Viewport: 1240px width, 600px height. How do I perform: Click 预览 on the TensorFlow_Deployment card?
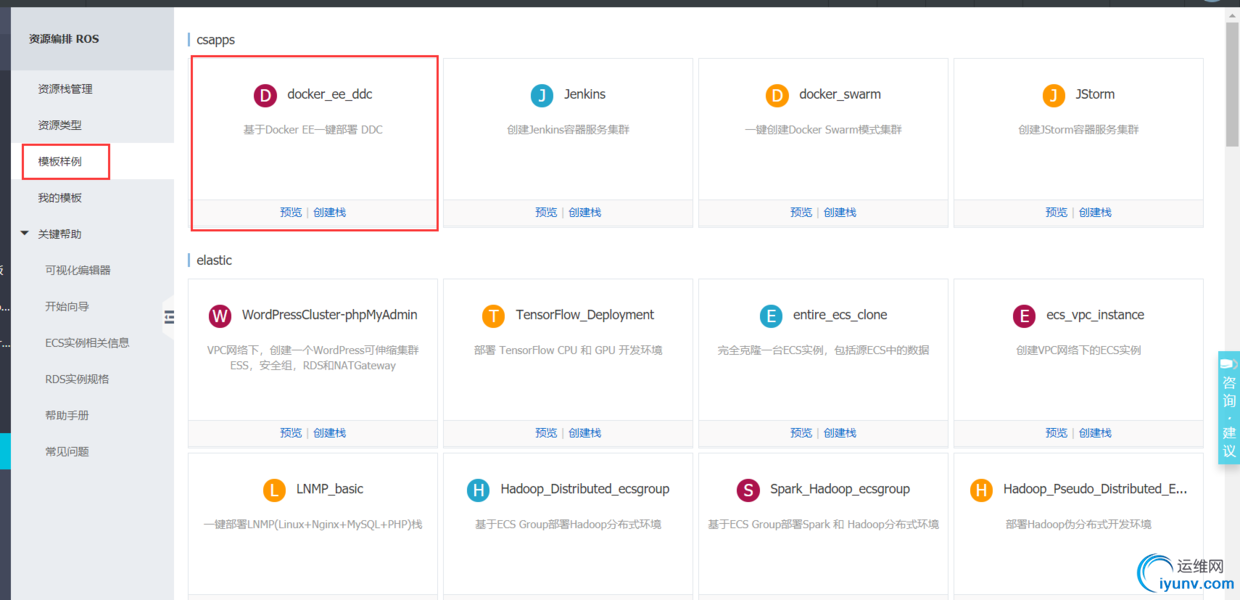tap(546, 433)
